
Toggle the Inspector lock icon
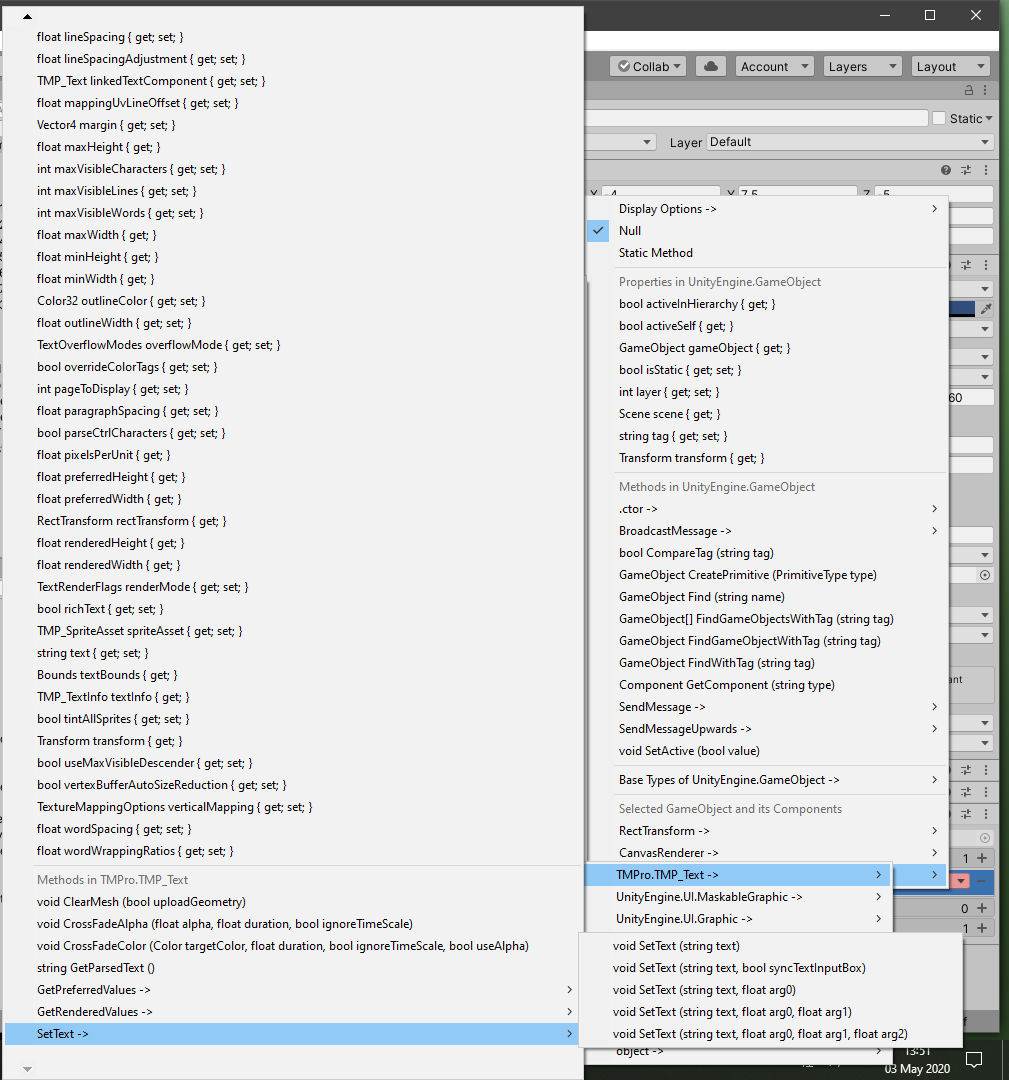[968, 90]
